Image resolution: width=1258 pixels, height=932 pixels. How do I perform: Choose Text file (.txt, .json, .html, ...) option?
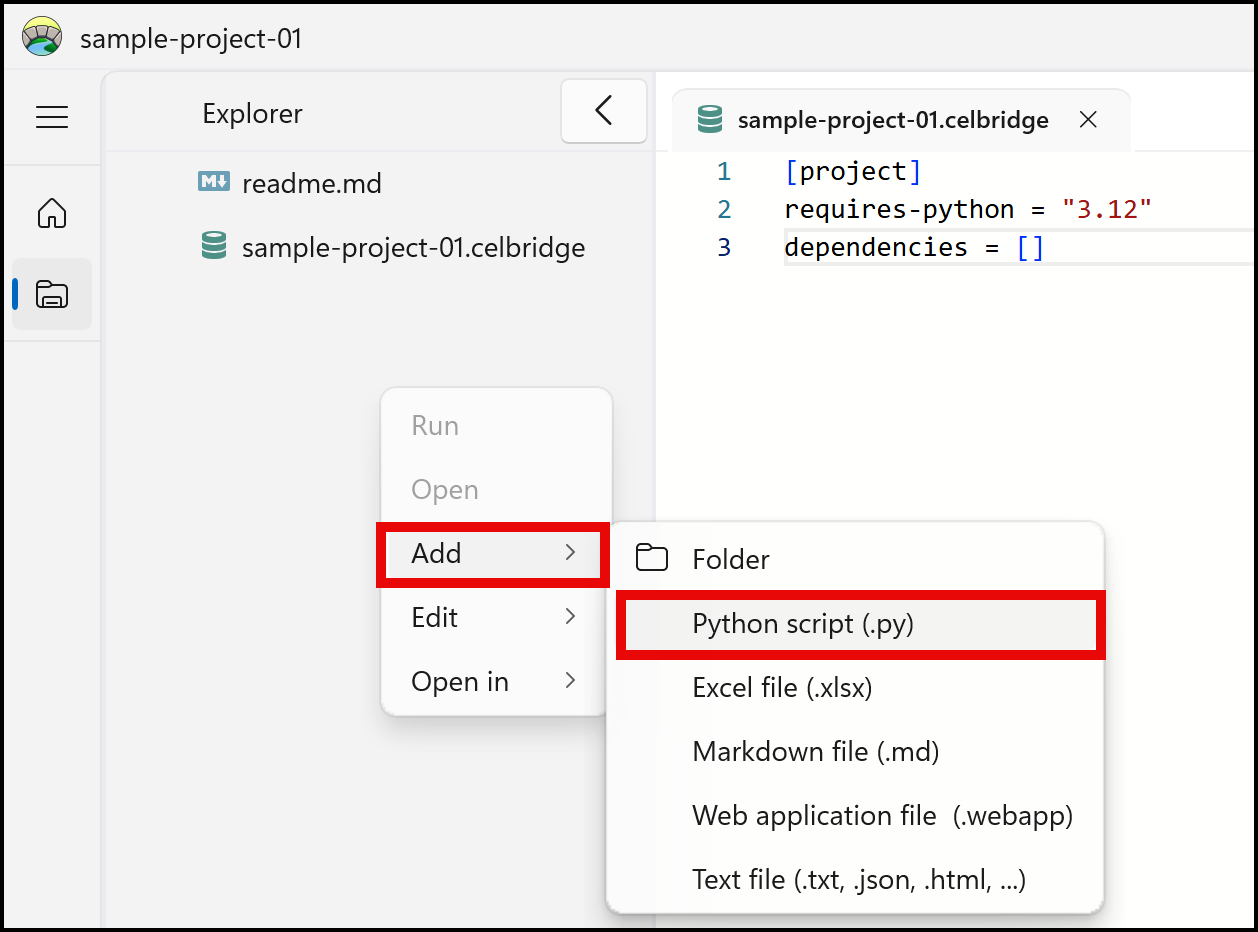point(858,880)
